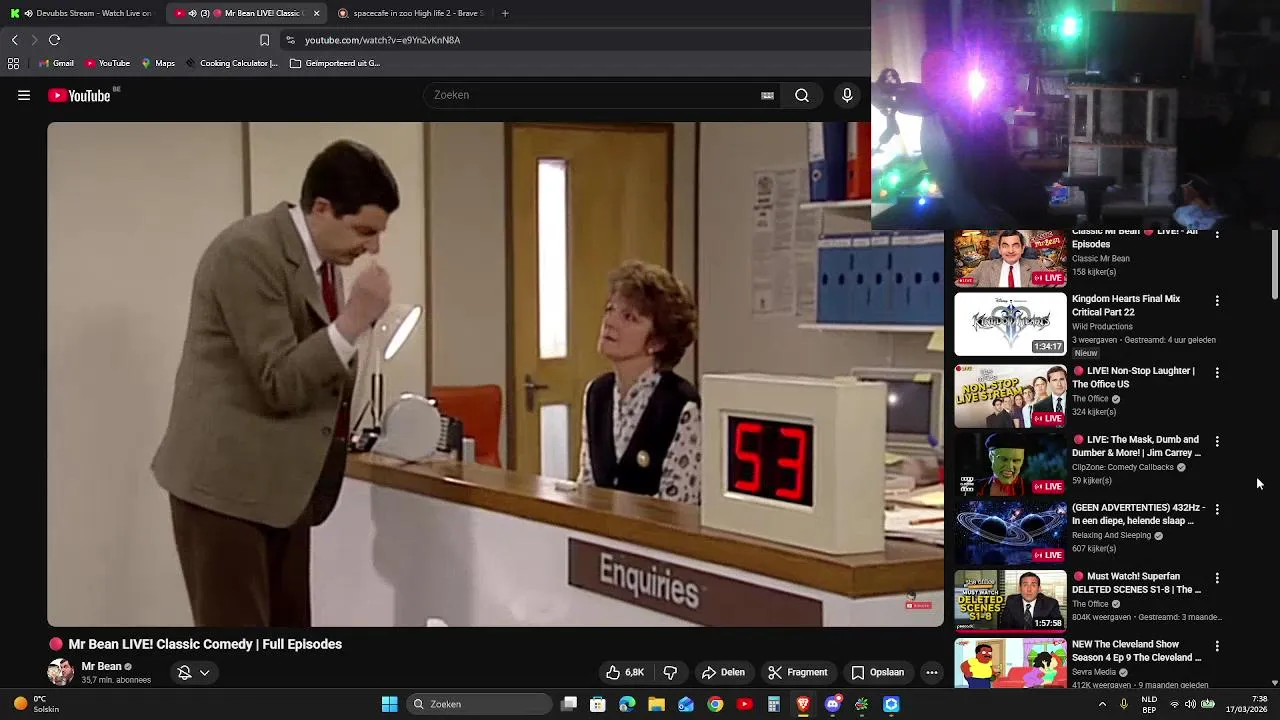
Task: Bookmark this page using the bookmark icon
Action: click(264, 40)
